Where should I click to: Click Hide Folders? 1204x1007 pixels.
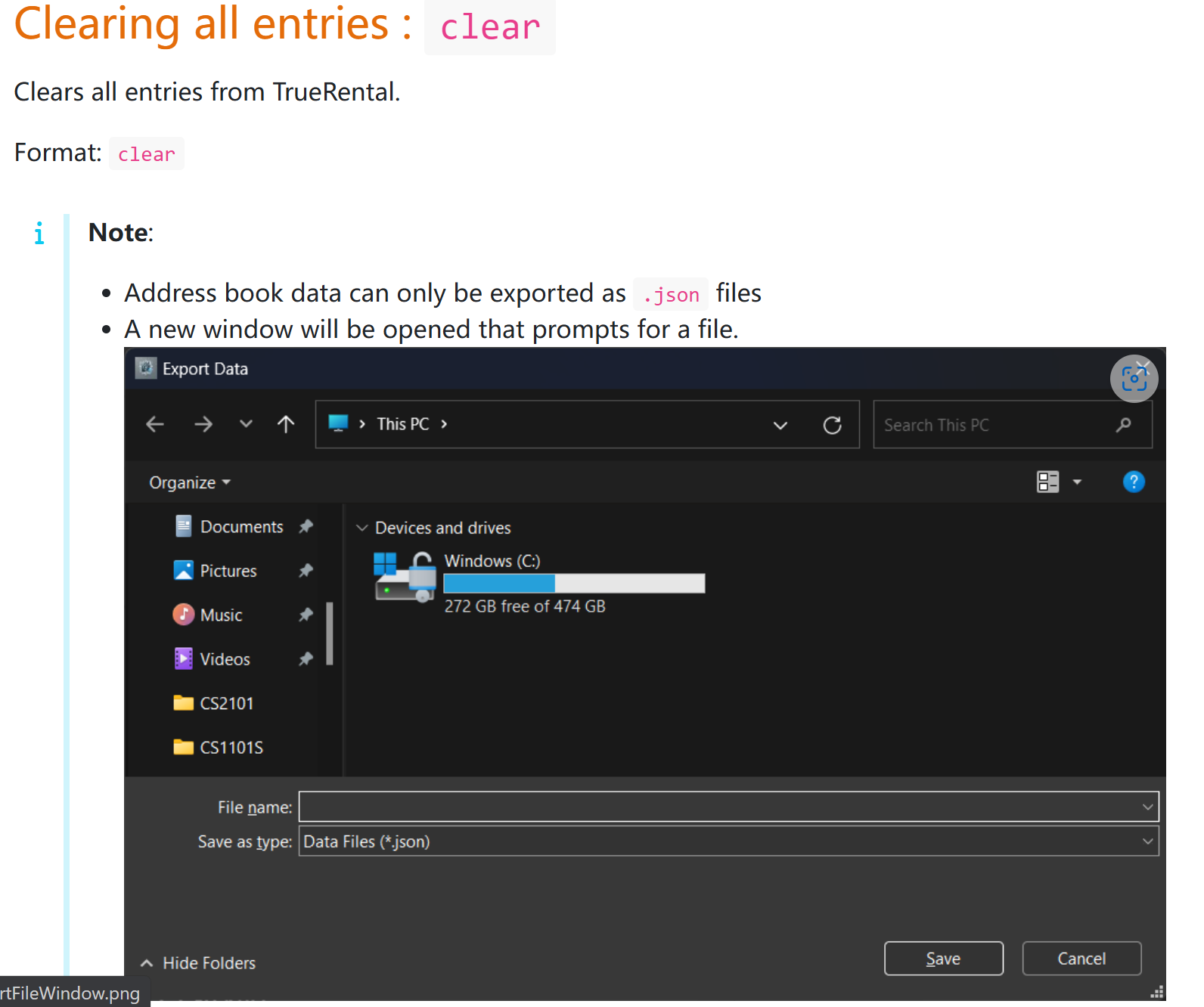point(199,963)
